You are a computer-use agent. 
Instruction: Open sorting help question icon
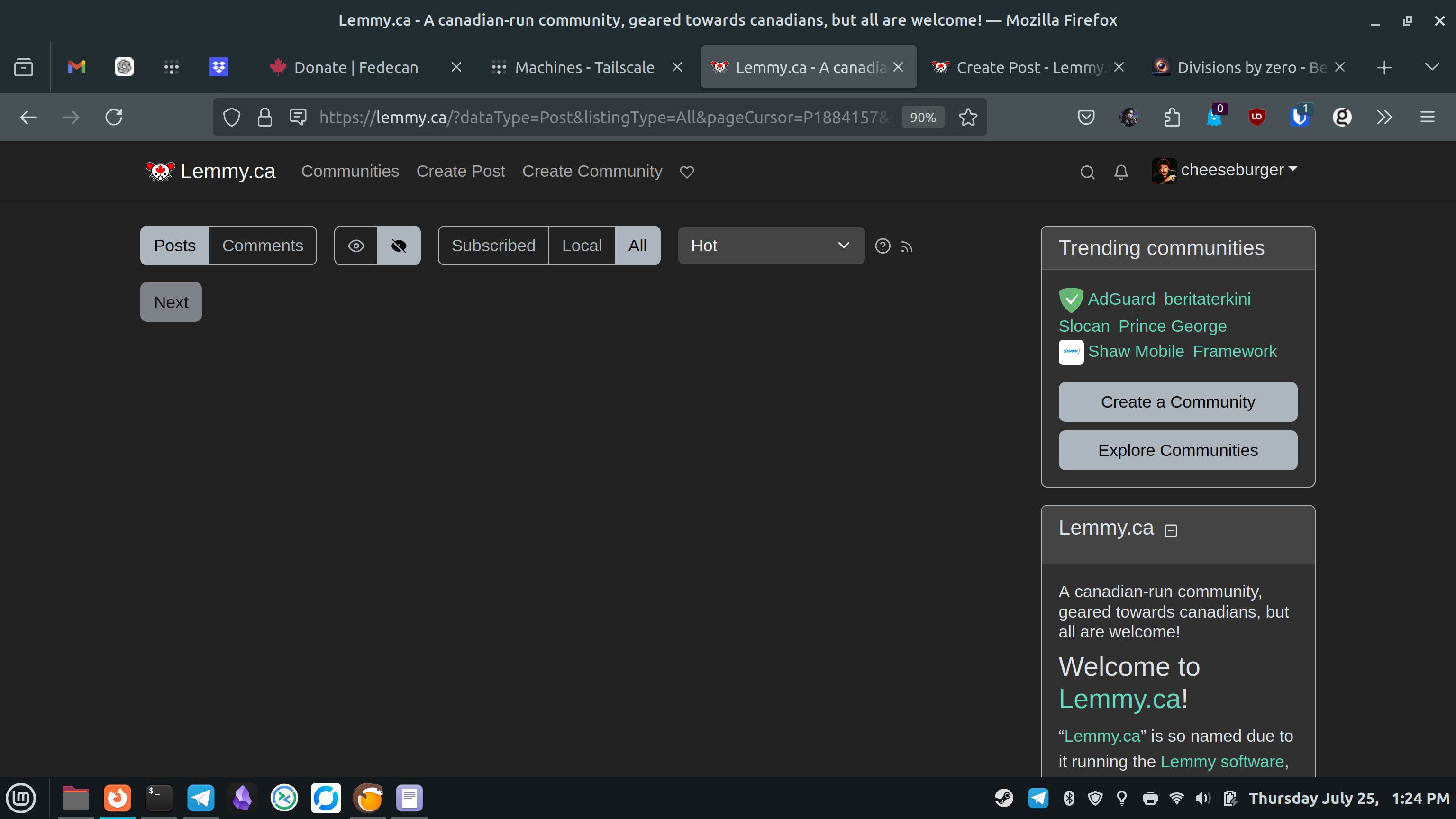click(x=883, y=246)
